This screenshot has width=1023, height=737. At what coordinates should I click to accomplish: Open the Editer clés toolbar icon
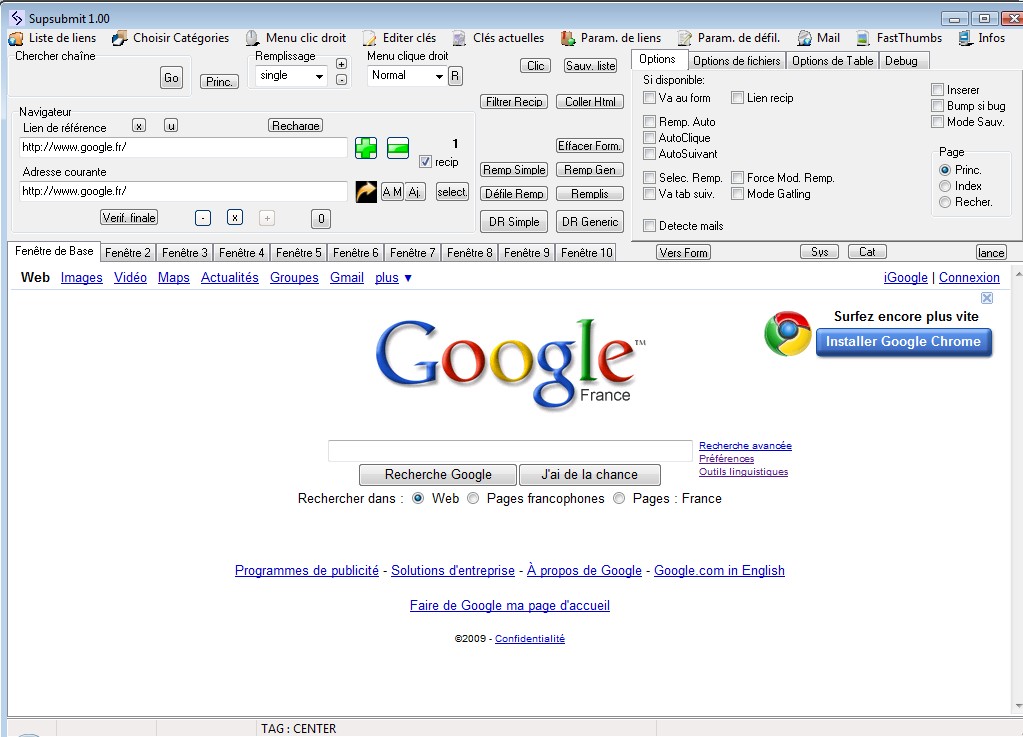369,38
